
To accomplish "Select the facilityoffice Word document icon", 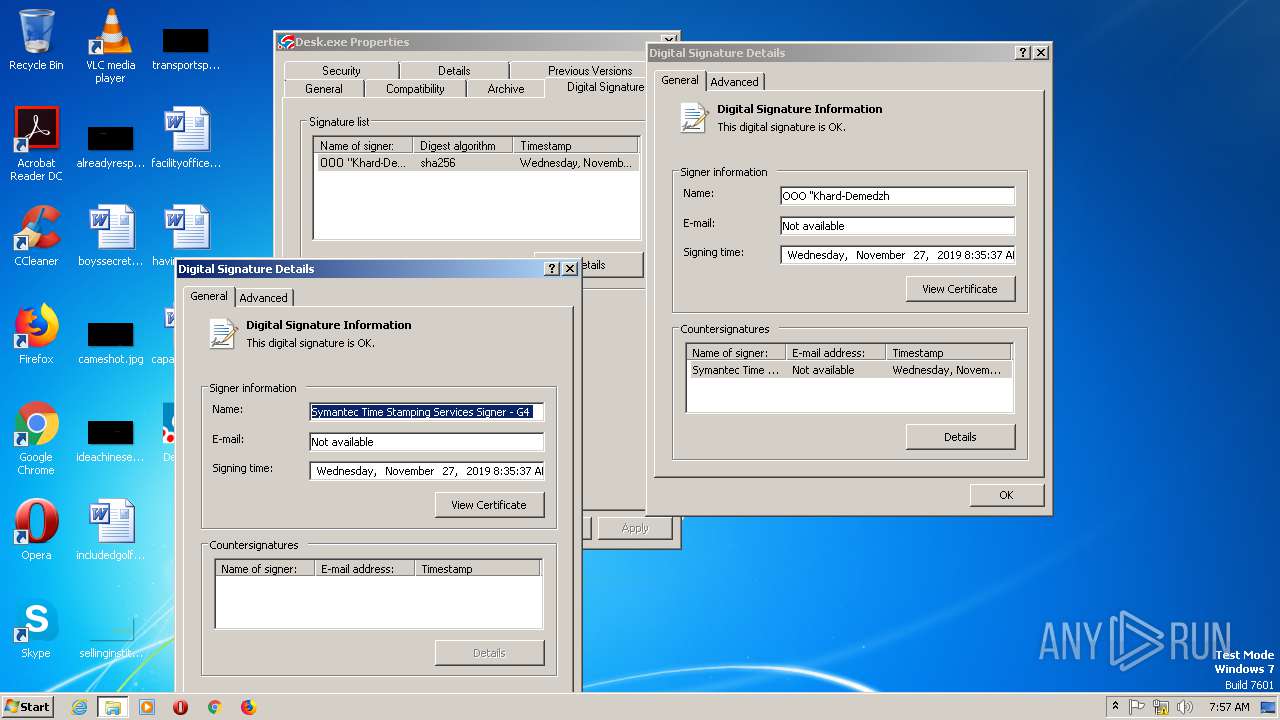I will [x=186, y=138].
